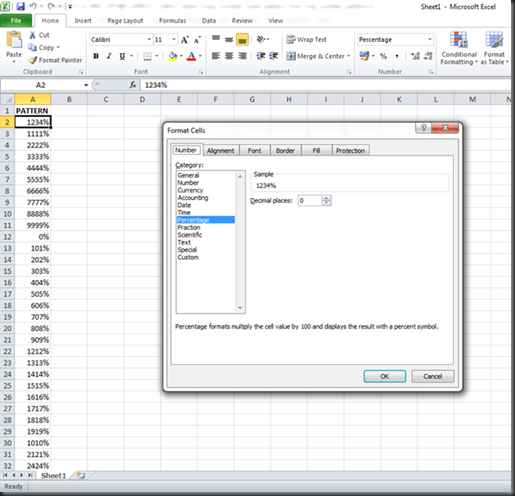
Task: Click Category list scrollbar down arrow
Action: (240, 308)
